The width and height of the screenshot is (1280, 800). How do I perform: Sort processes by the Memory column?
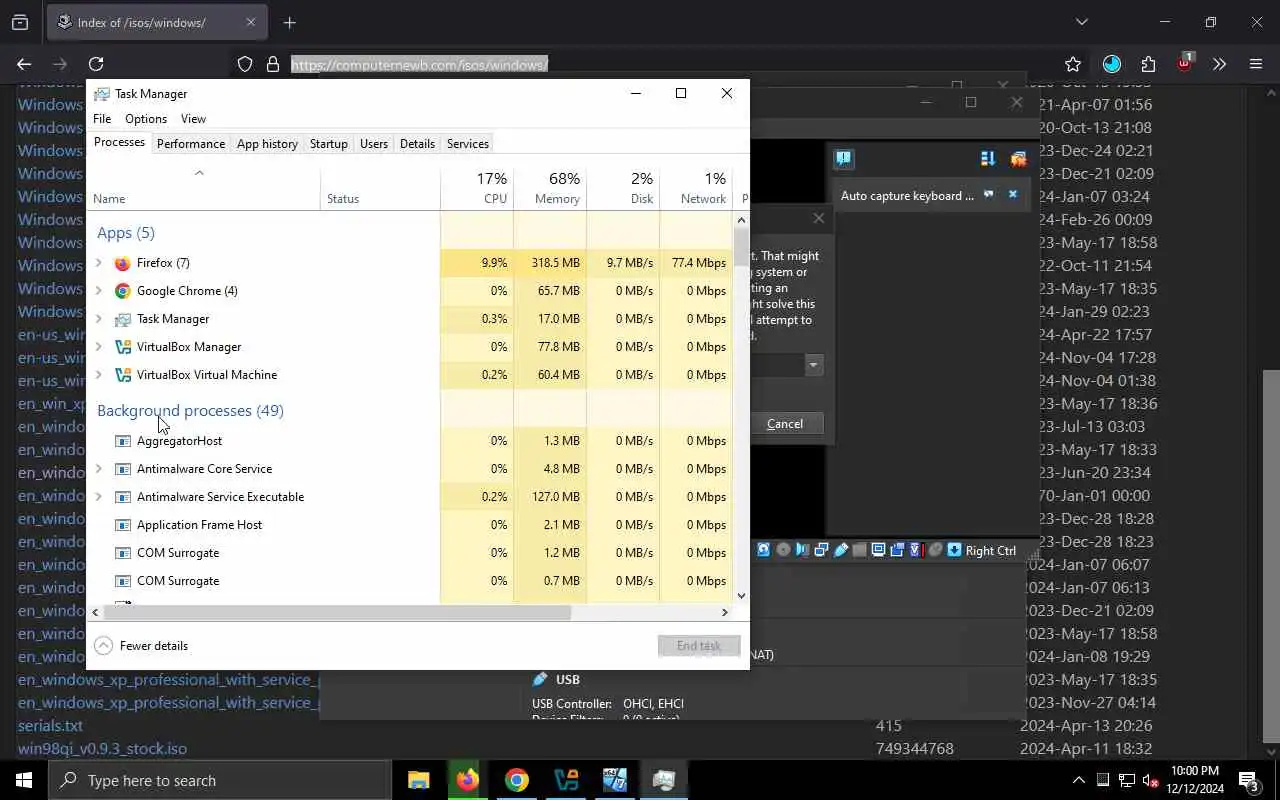[x=550, y=187]
